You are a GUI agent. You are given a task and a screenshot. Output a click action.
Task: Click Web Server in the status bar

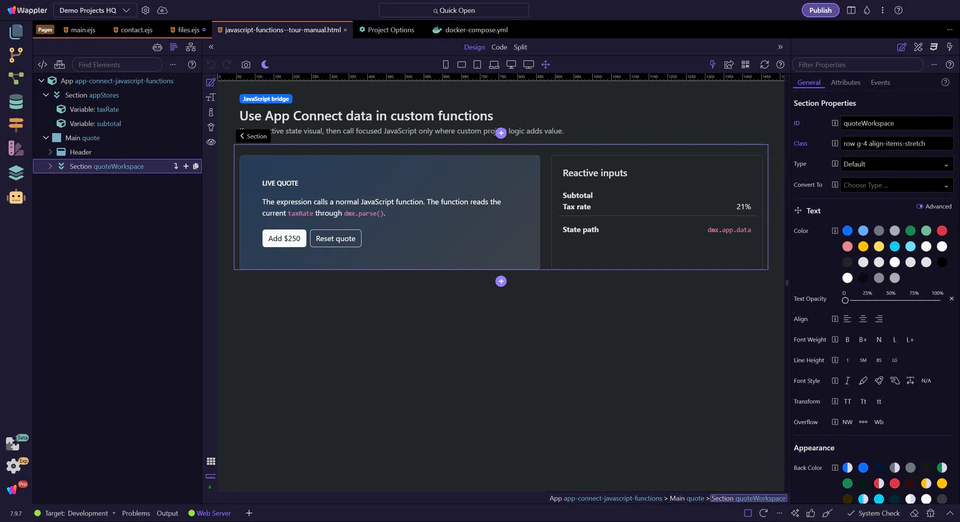(x=209, y=513)
